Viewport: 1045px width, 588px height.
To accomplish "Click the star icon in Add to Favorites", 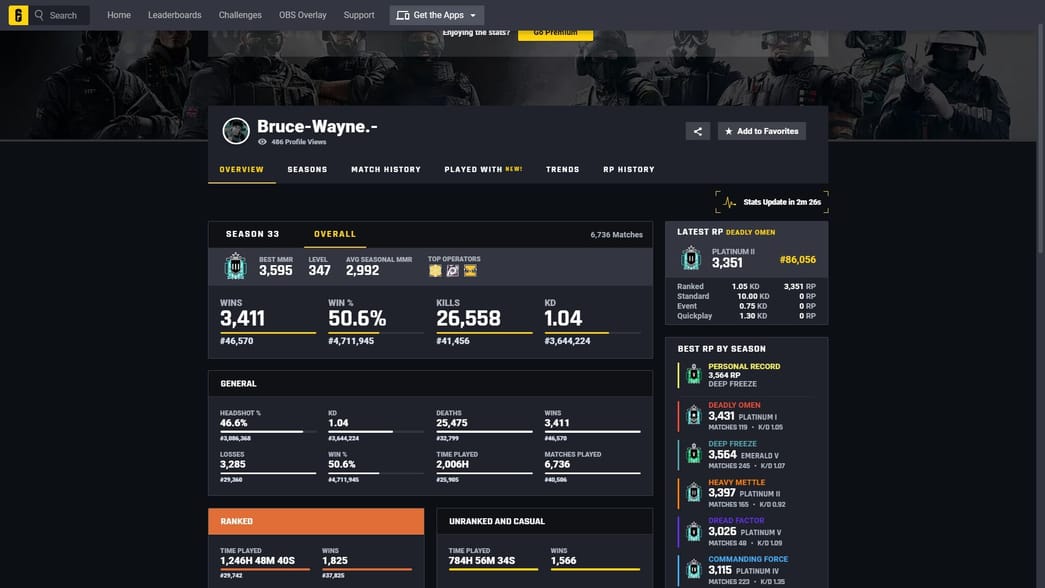I will [728, 130].
